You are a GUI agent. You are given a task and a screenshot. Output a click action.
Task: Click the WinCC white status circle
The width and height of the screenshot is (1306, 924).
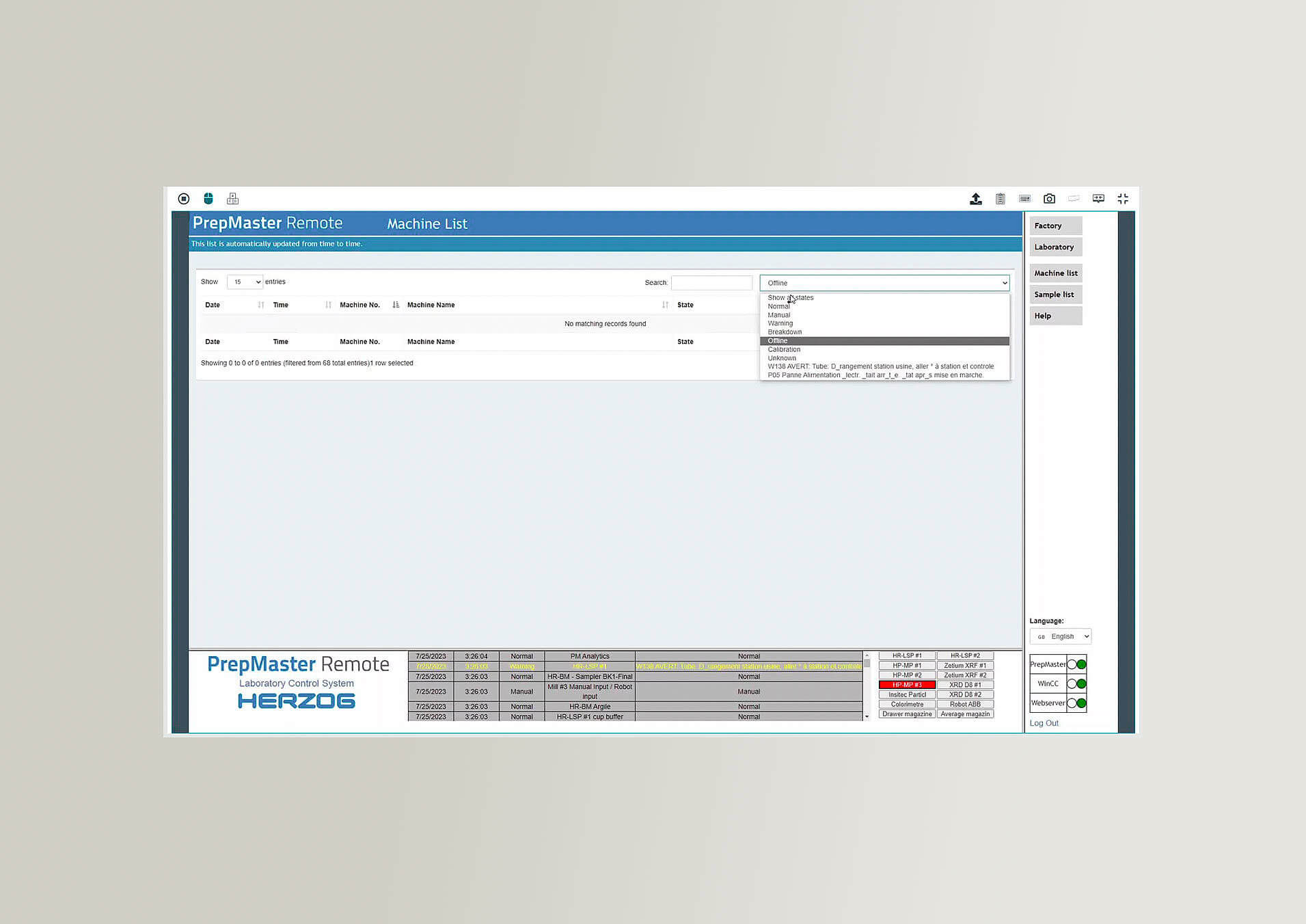coord(1072,684)
